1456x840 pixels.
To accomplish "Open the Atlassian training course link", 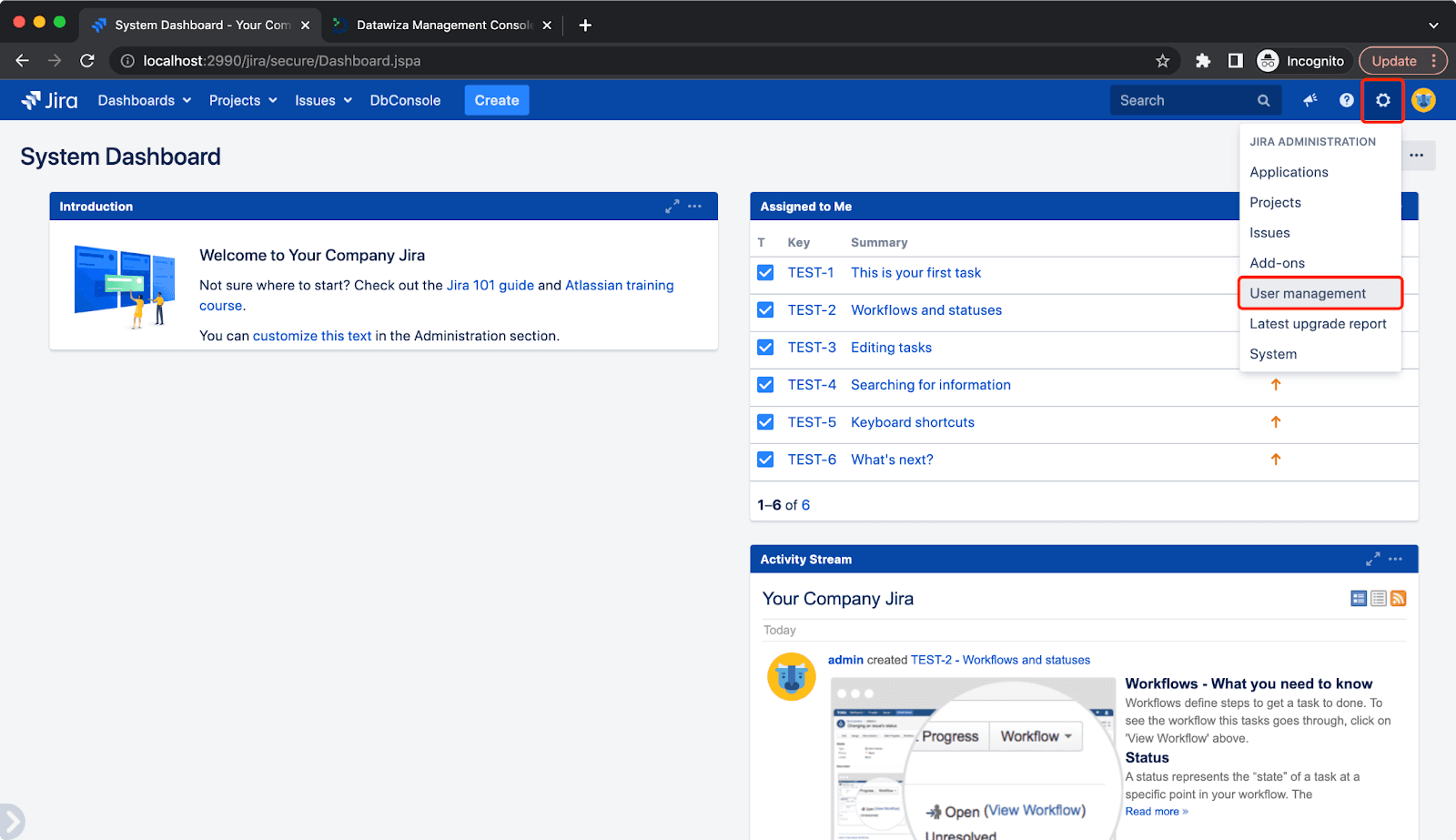I will click(x=619, y=285).
